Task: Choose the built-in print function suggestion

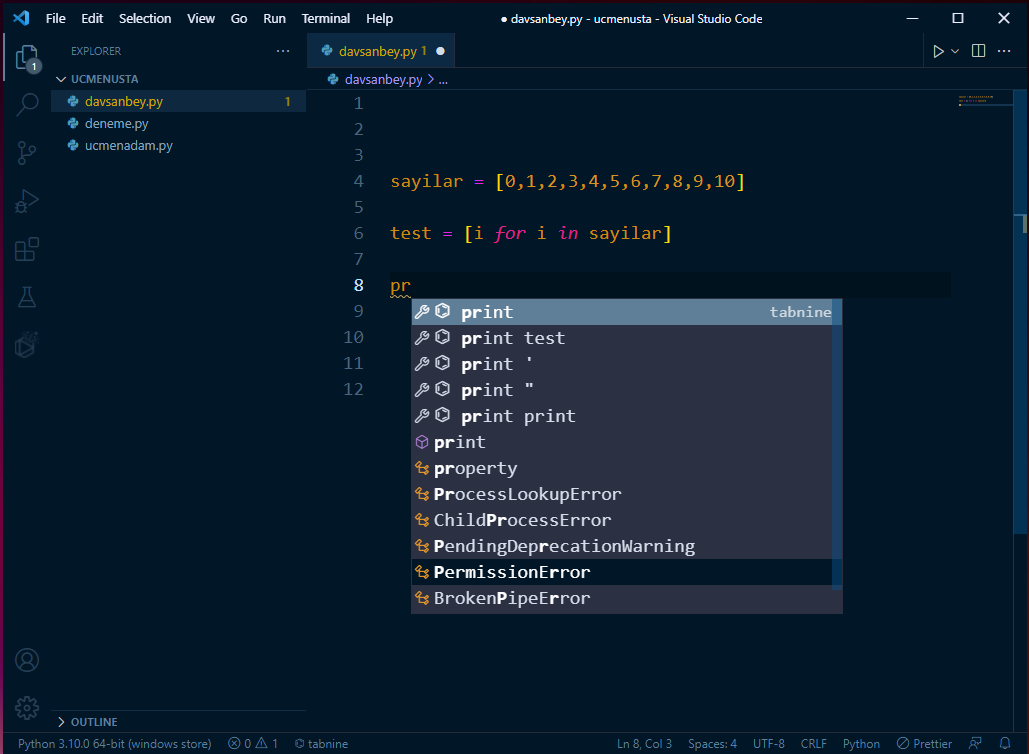Action: 622,442
